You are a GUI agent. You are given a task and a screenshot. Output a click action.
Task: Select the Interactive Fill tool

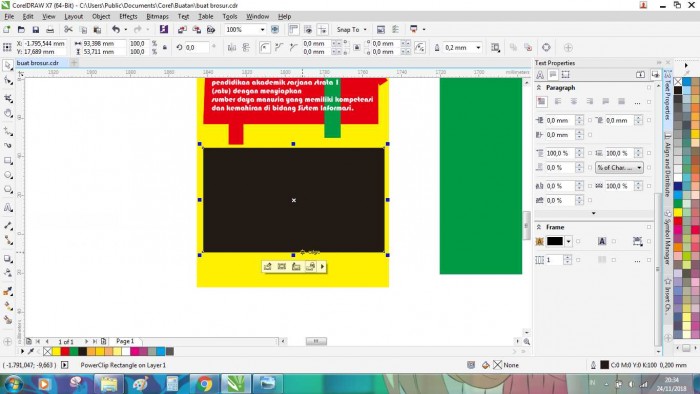8,306
